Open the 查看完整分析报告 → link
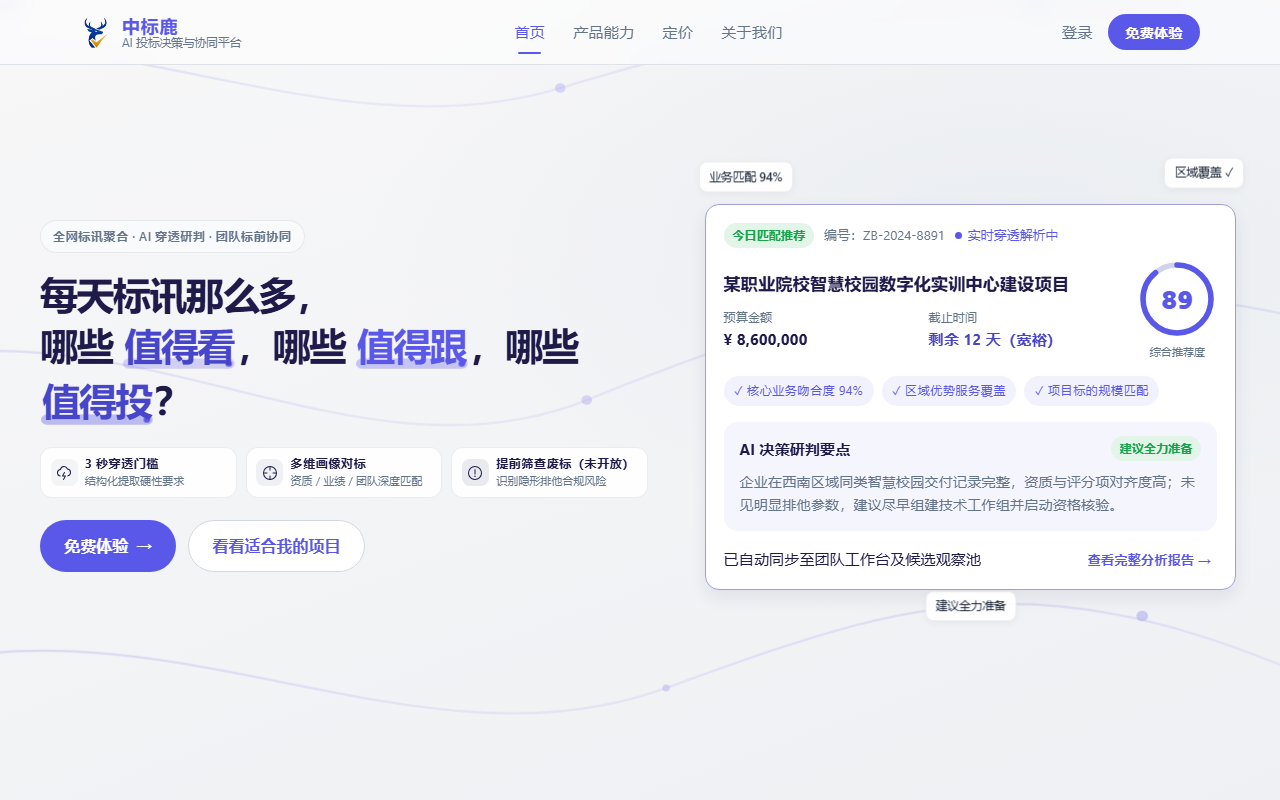 (1150, 560)
